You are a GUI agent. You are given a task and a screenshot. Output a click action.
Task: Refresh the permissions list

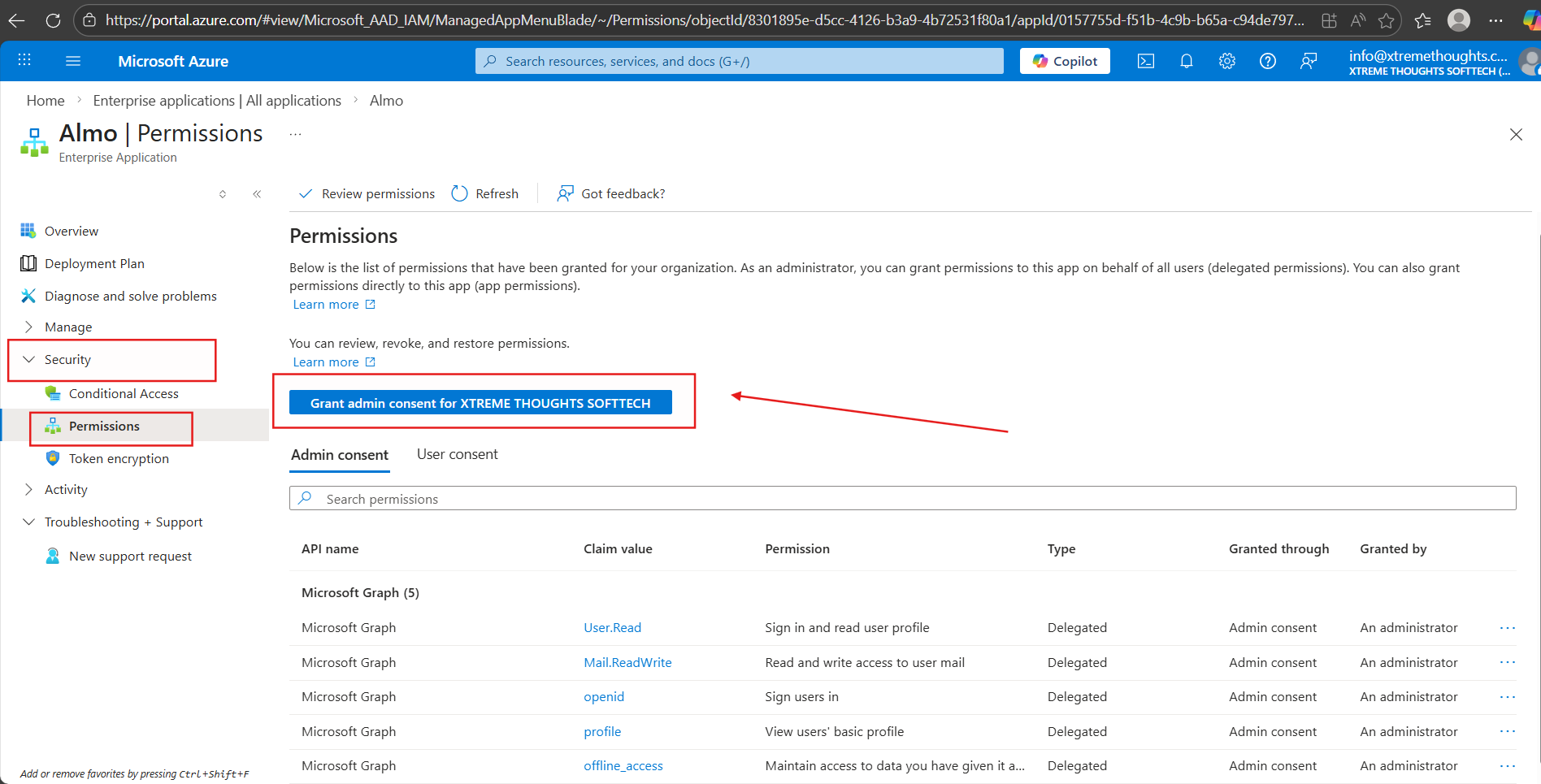pos(484,193)
